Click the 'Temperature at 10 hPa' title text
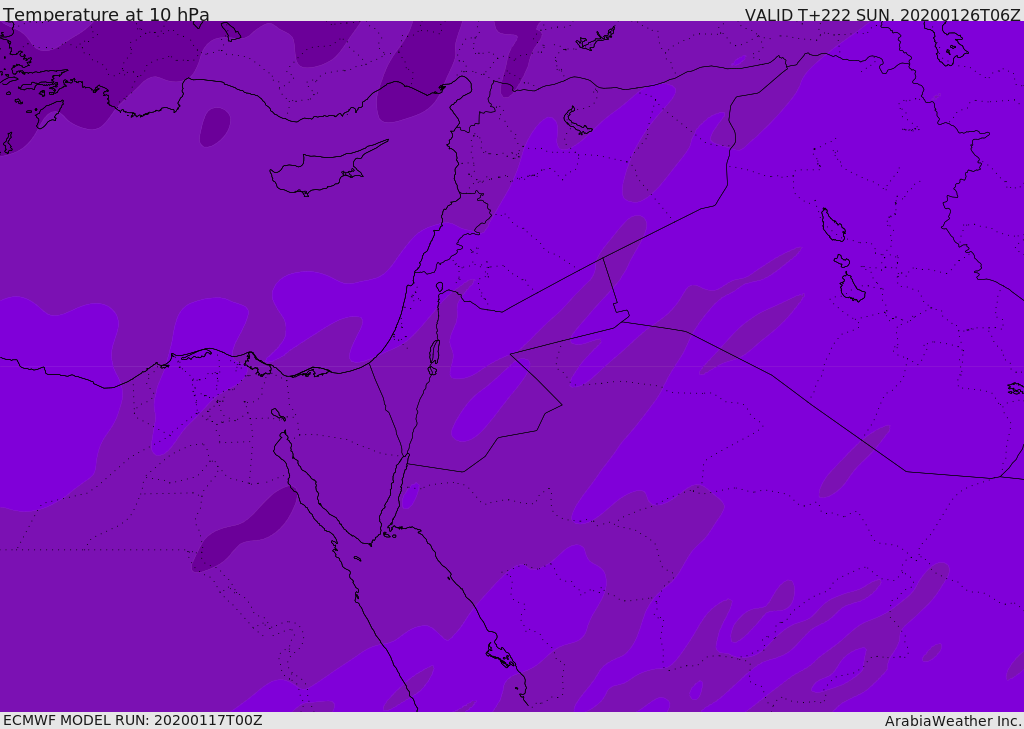This screenshot has height=729, width=1024. pos(106,14)
